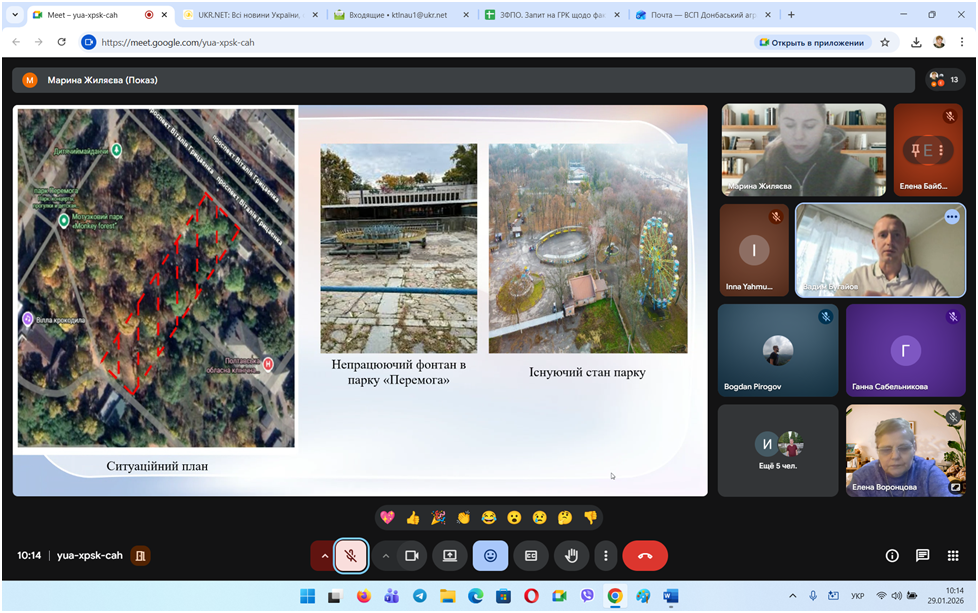The image size is (978, 613).
Task: Show all 13 participants list
Action: (944, 80)
